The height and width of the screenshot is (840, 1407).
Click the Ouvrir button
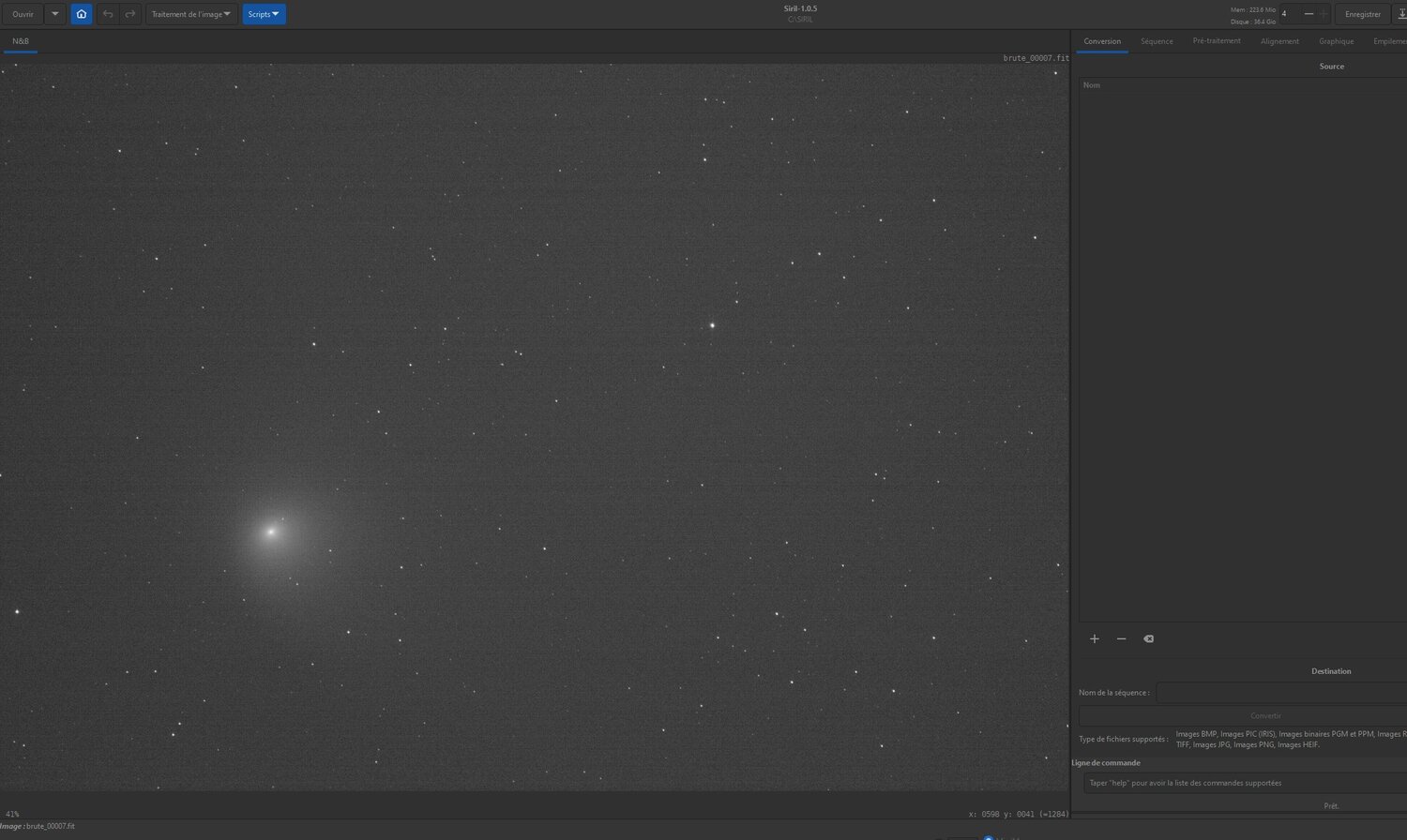(23, 14)
